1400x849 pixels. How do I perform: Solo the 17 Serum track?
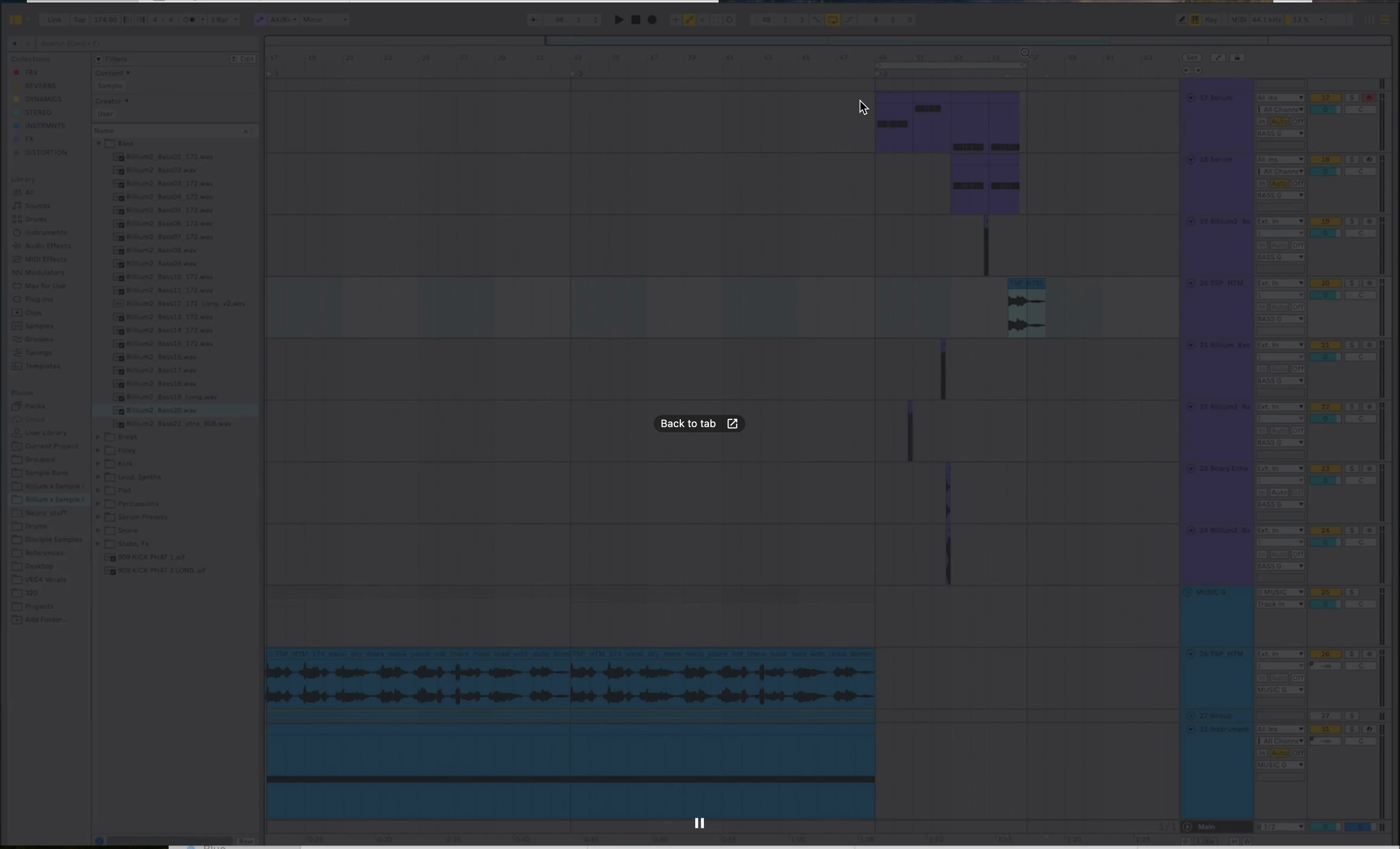(x=1352, y=98)
